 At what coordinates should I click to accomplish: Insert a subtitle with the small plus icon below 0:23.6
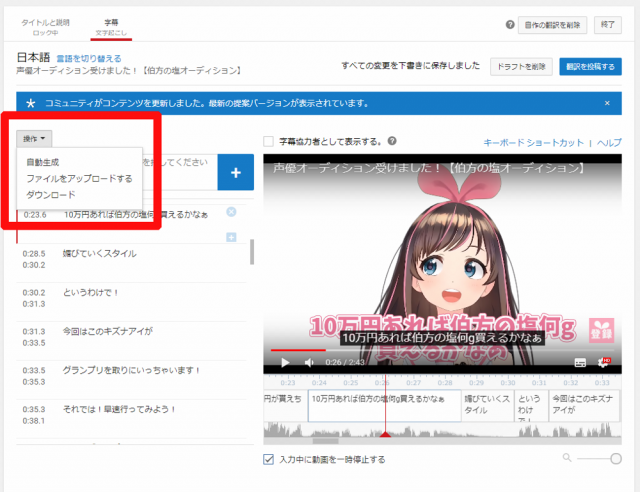coord(231,237)
